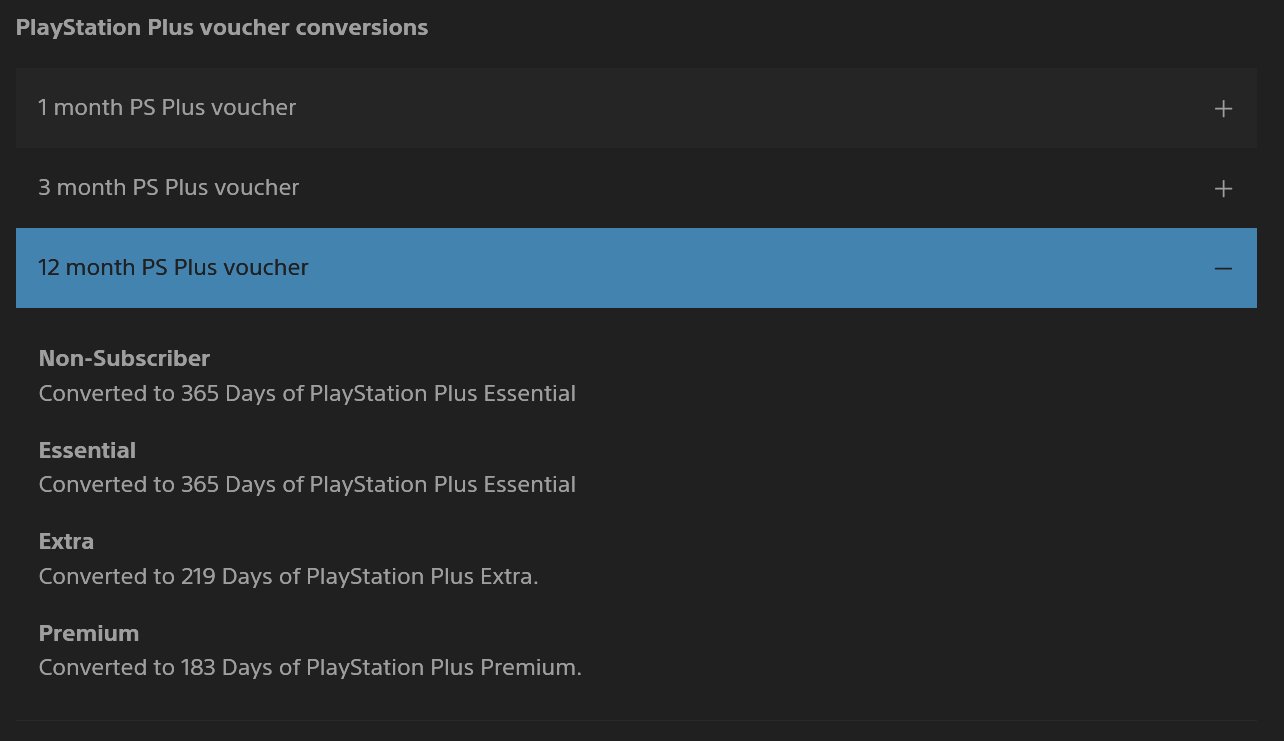Click 'Converted to 183 Days of PlayStation Plus Premium'
The height and width of the screenshot is (741, 1284).
pos(310,668)
